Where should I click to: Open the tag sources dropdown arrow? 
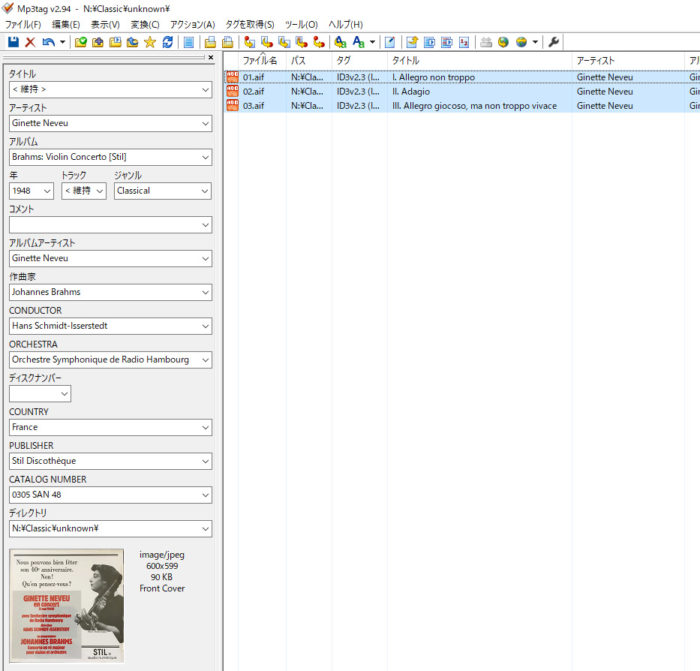click(535, 42)
